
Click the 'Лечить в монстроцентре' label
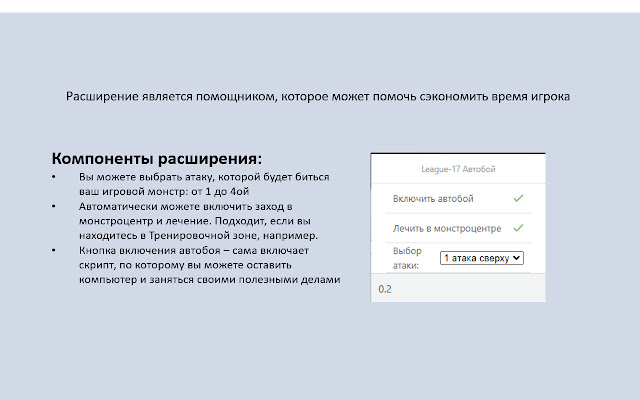pos(447,229)
